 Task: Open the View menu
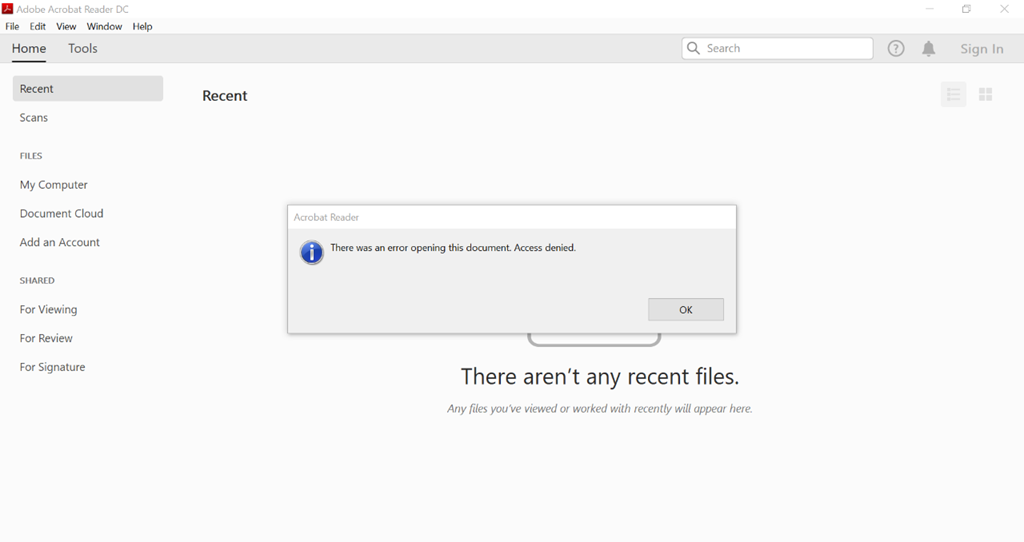[66, 26]
